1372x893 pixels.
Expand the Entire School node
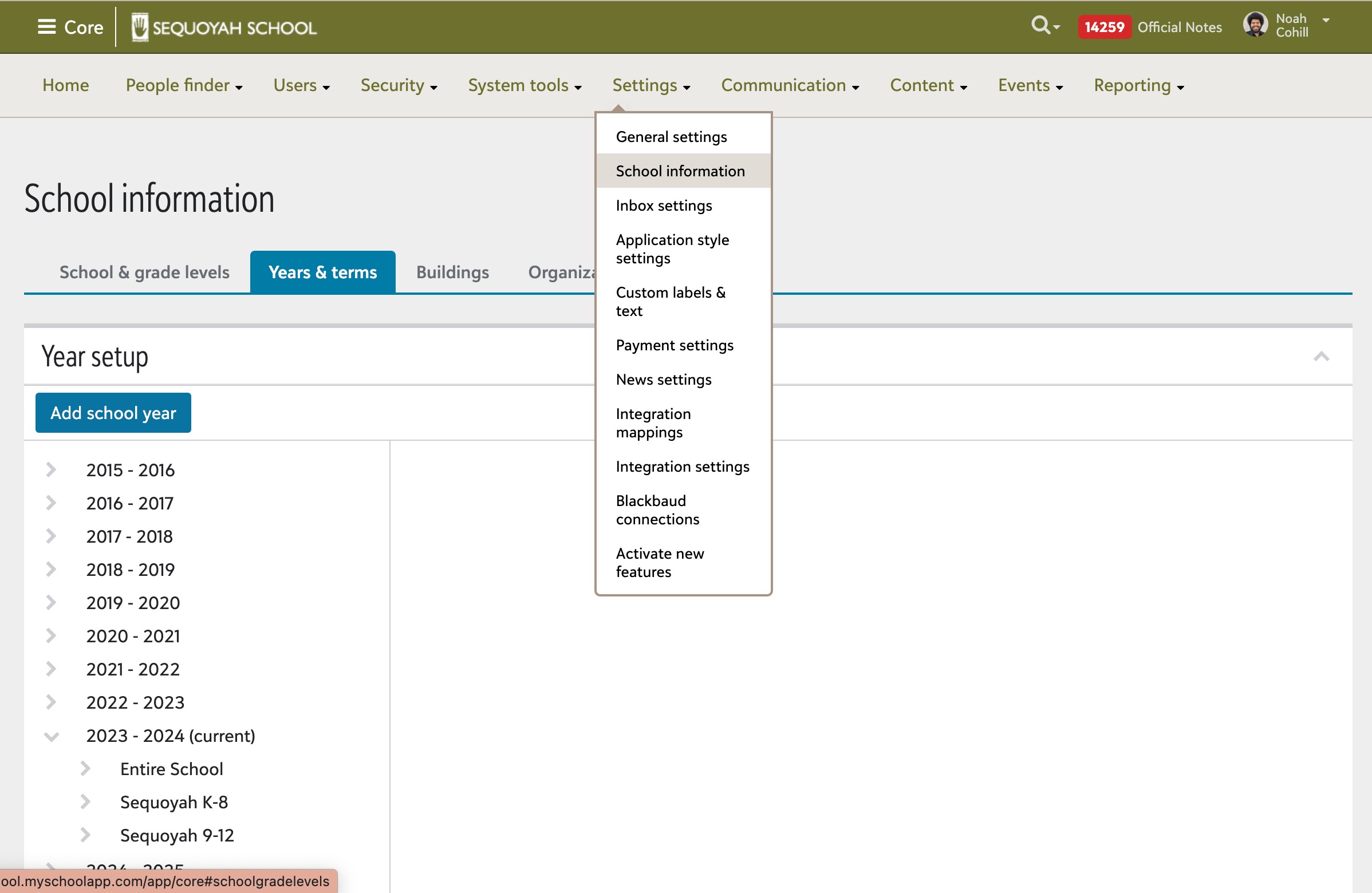click(85, 769)
